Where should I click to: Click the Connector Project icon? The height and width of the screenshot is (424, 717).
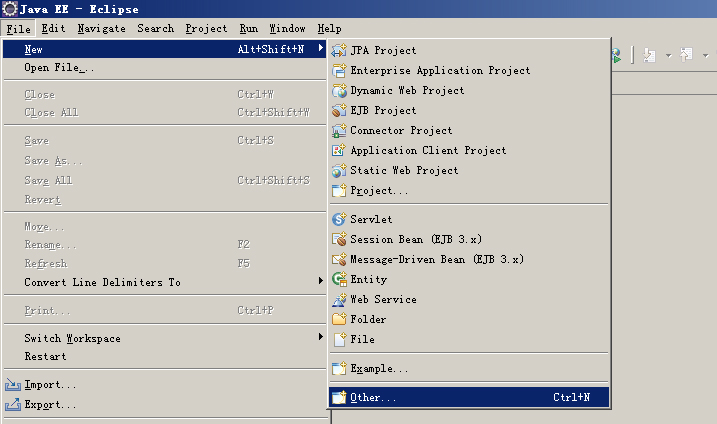click(x=339, y=130)
